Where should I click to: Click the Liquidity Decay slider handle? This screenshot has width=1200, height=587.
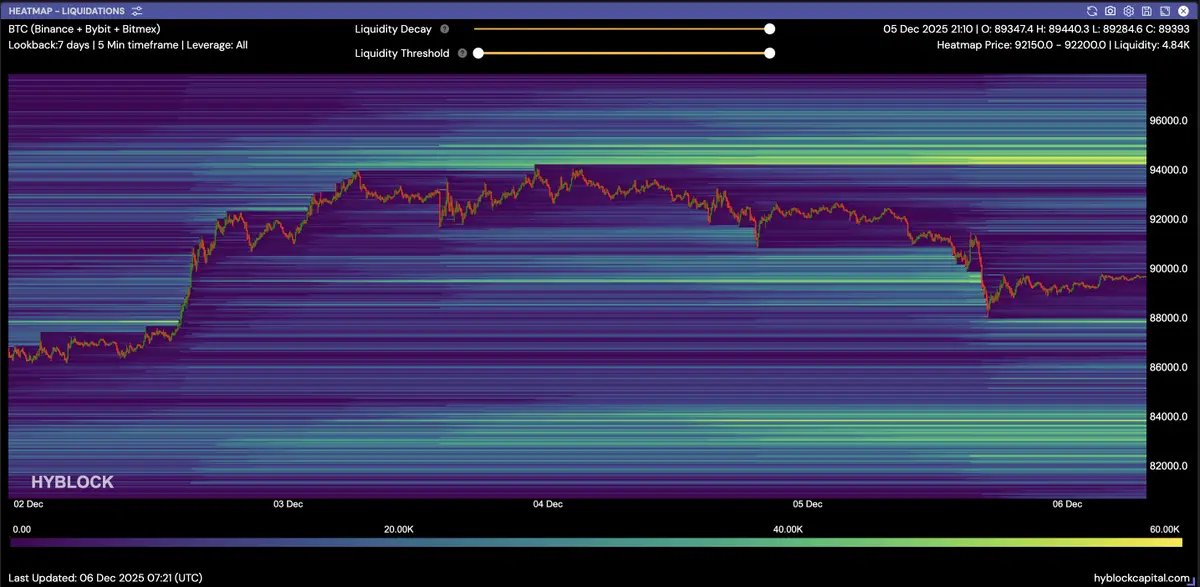pos(769,30)
